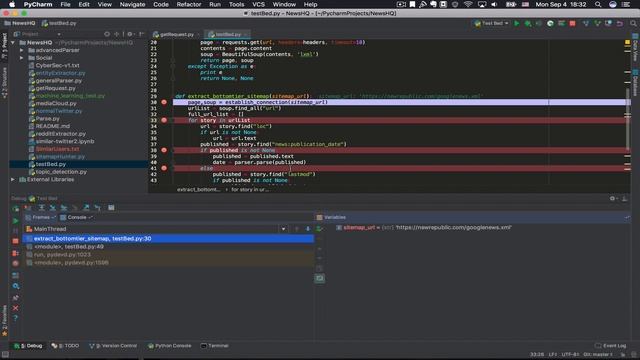
Task: Collapse the NewsHQ project root
Action: click(x=13, y=42)
